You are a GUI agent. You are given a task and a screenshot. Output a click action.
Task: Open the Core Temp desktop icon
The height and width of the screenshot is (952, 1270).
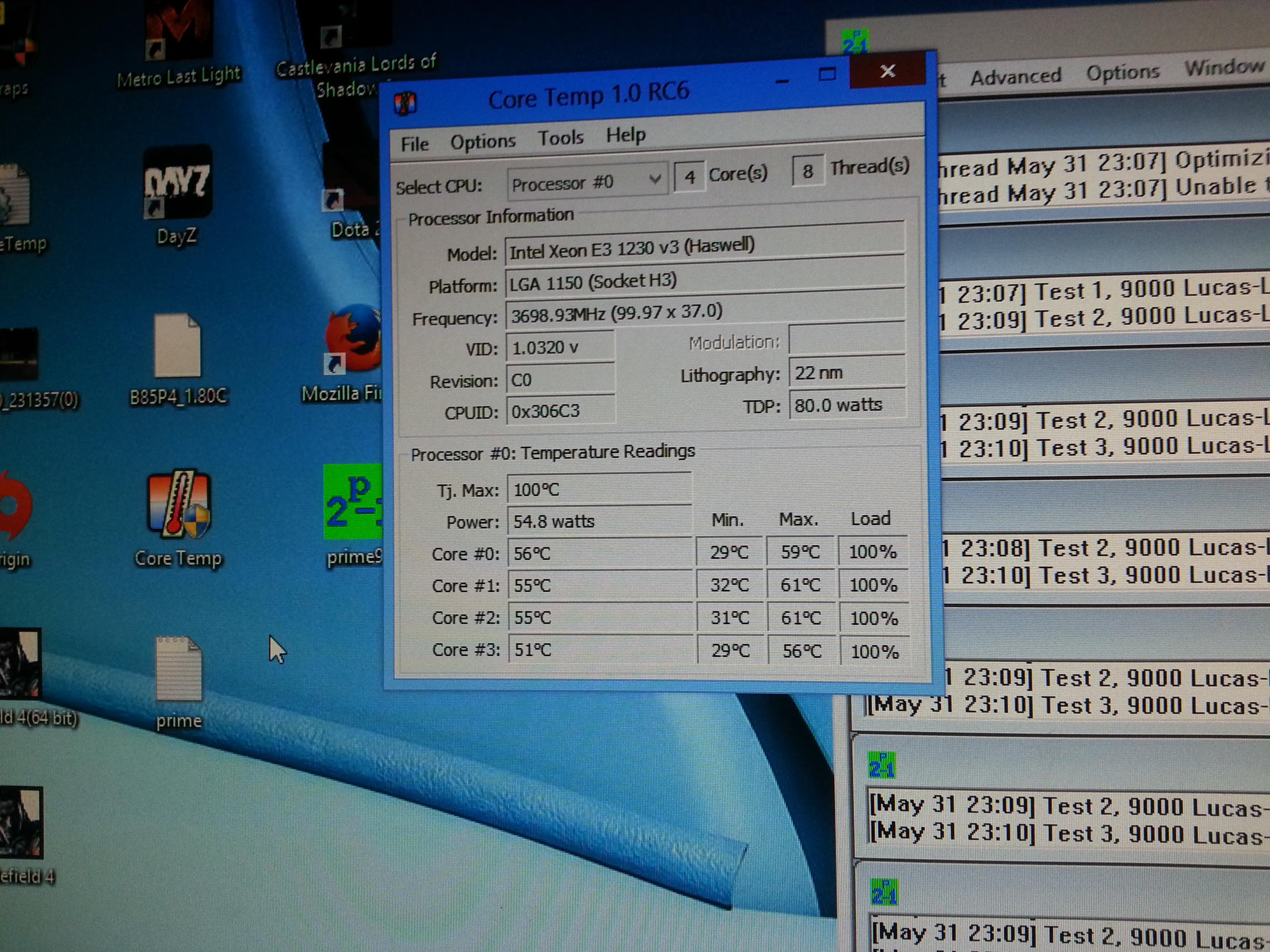point(178,505)
